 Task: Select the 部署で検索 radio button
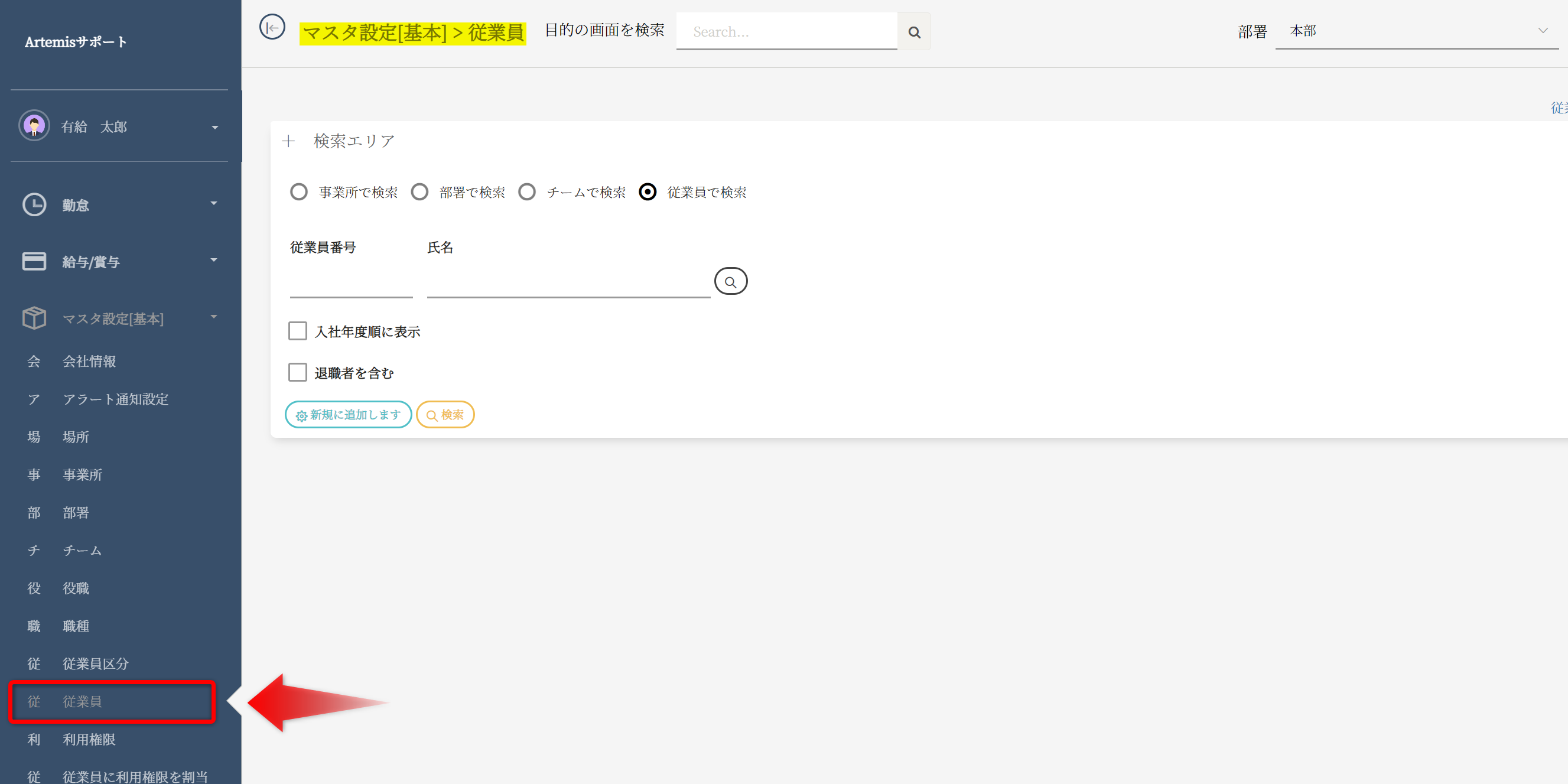click(x=419, y=193)
